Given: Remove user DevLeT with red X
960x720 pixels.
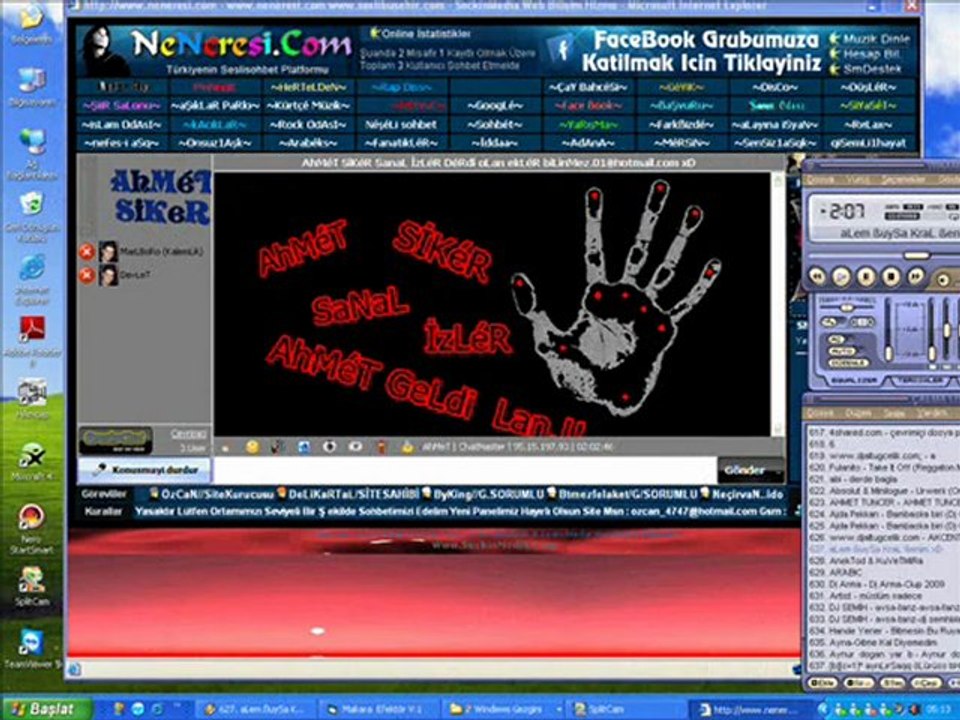Looking at the screenshot, I should (x=86, y=275).
